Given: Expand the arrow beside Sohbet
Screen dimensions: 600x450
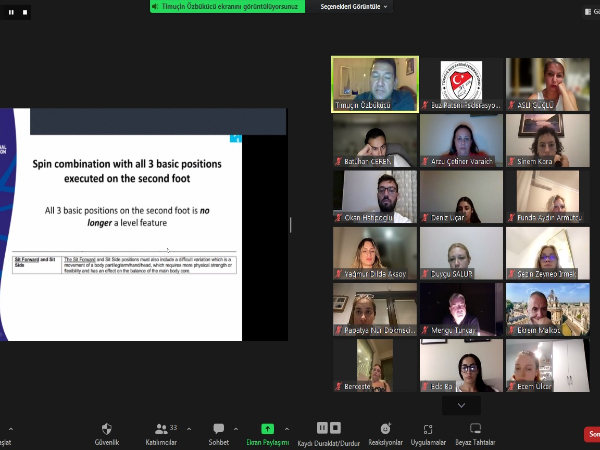Looking at the screenshot, I should [236, 429].
